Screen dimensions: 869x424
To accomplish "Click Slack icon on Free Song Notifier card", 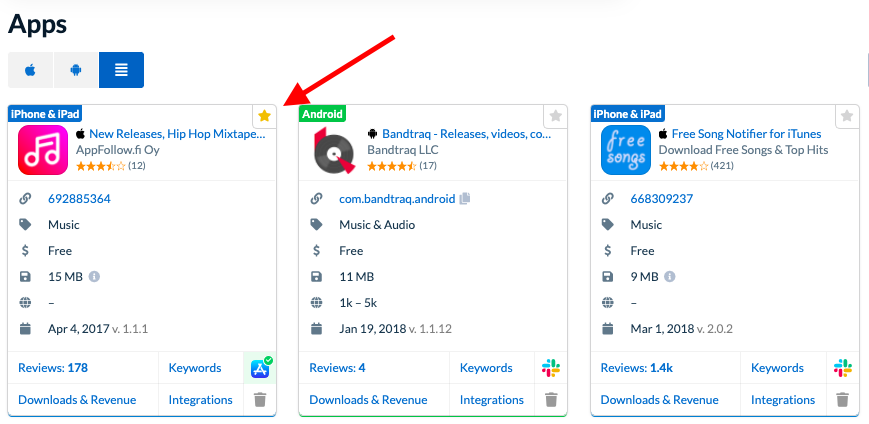I will click(x=842, y=367).
